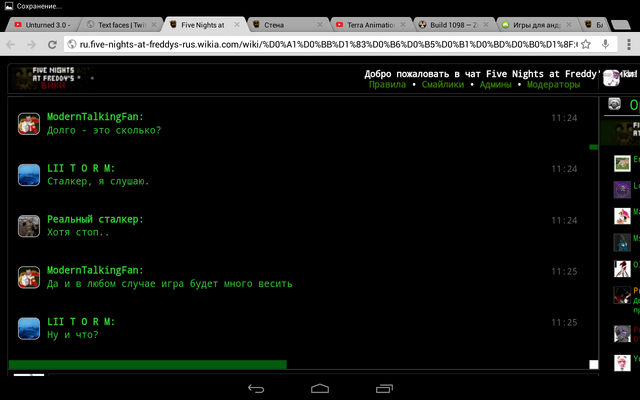Click the gear icon above user list
This screenshot has width=640, height=400.
[x=614, y=104]
